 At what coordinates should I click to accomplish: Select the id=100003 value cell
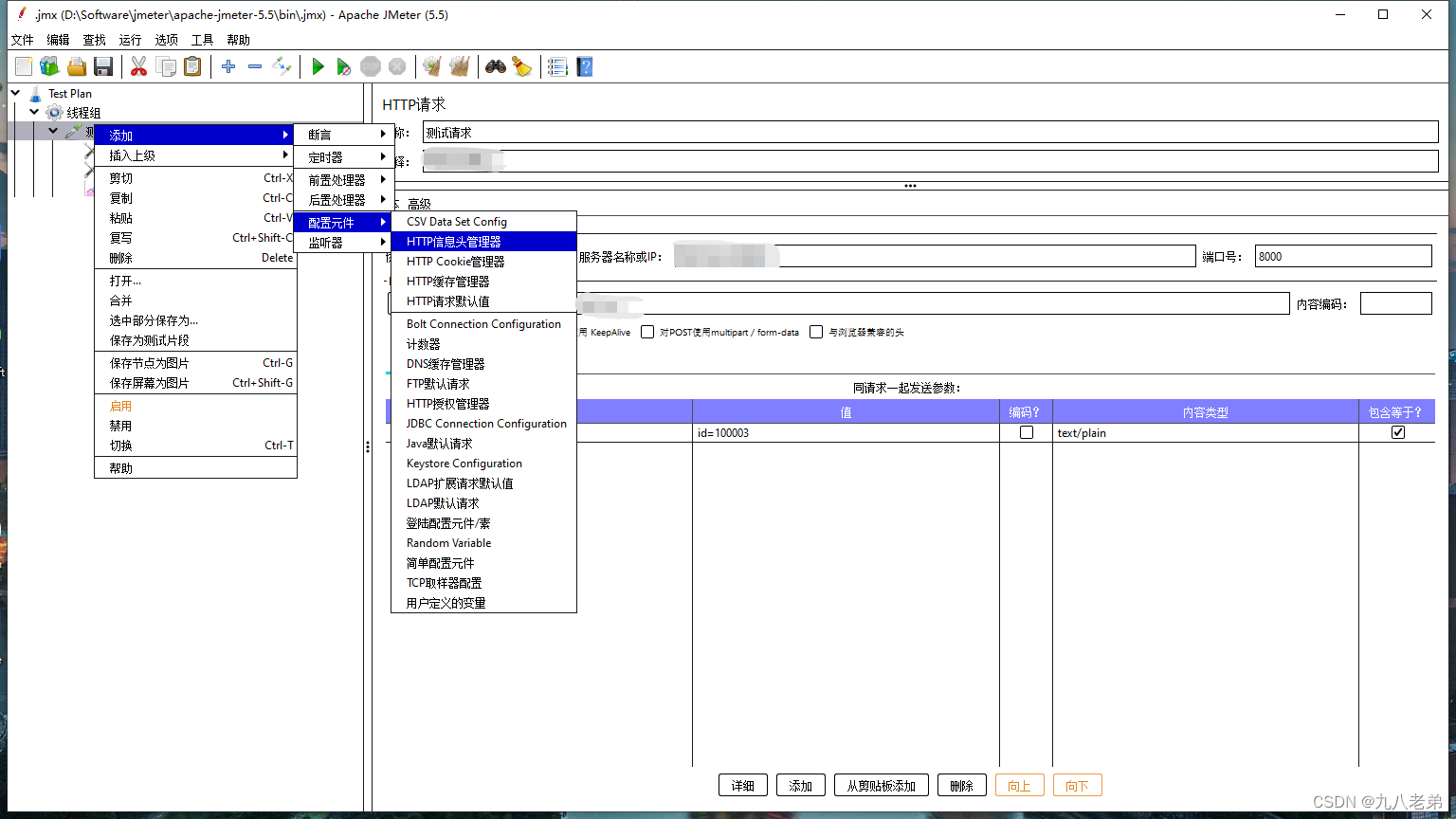click(x=846, y=432)
